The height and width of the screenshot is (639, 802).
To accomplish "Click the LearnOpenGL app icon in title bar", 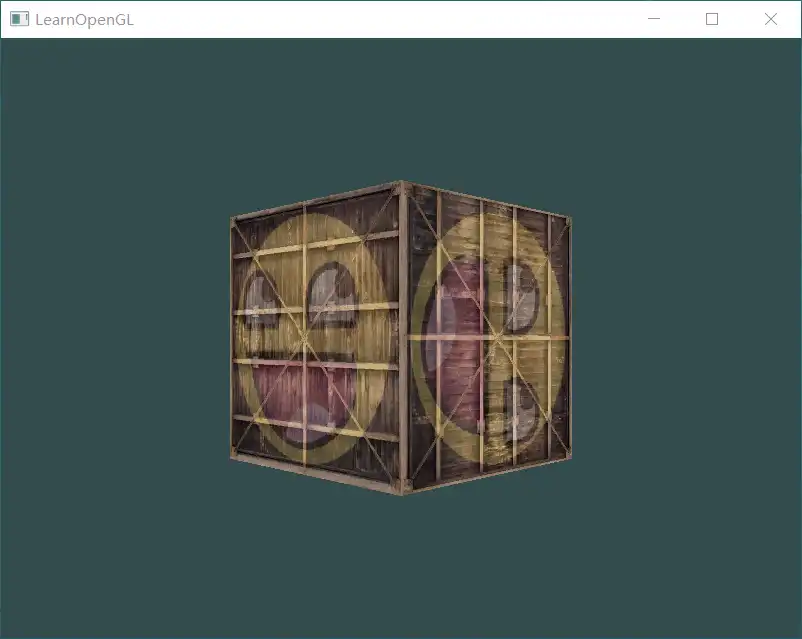I will 19,19.
